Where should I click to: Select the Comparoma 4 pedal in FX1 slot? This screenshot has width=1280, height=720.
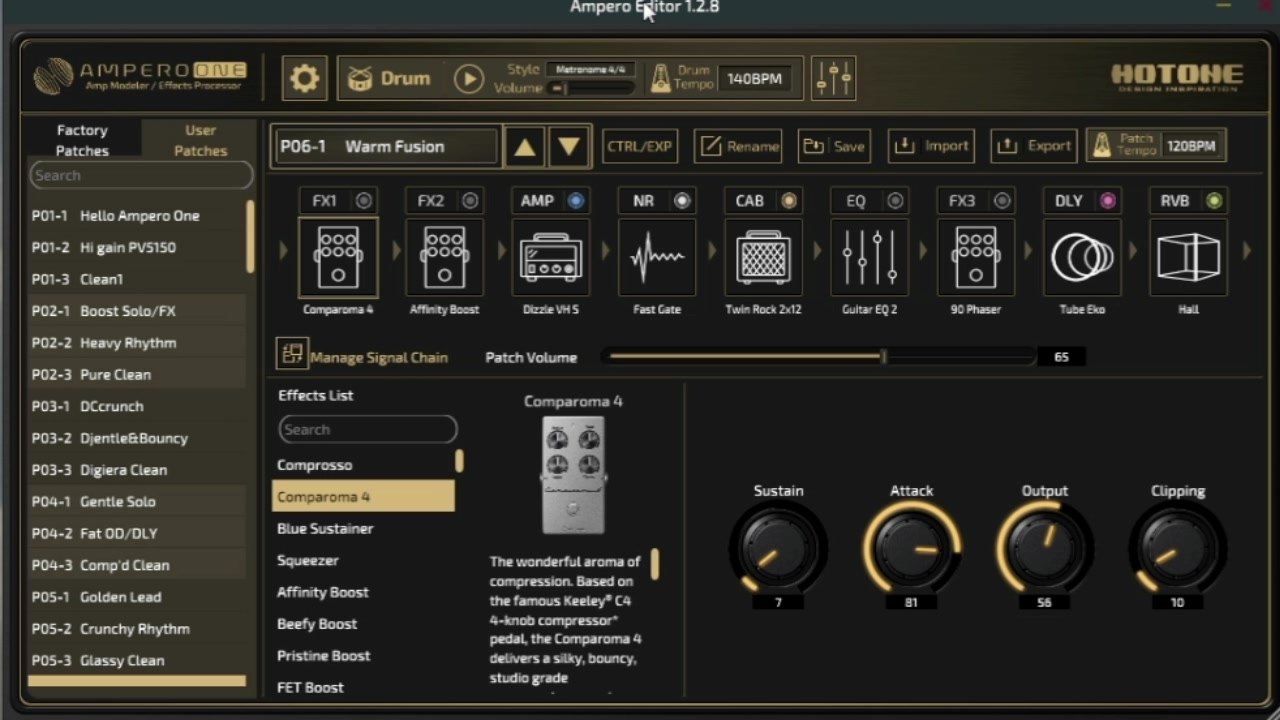pyautogui.click(x=338, y=259)
